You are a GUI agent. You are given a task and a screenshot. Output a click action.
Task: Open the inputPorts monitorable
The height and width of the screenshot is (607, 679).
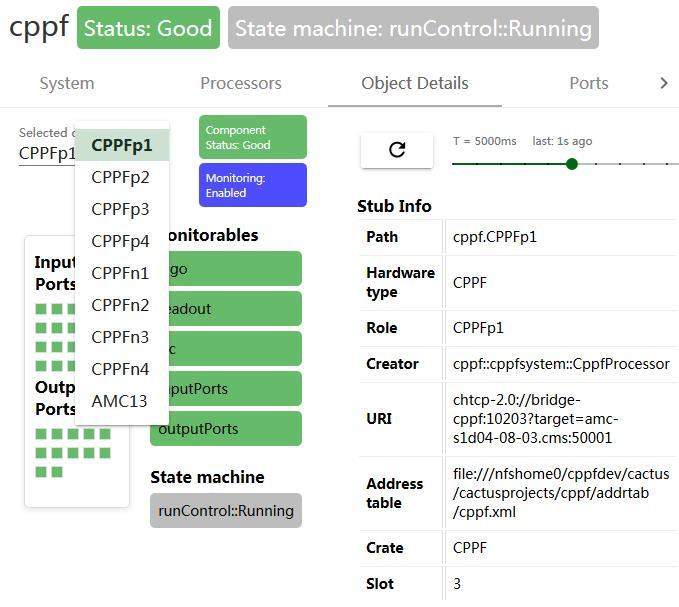click(x=234, y=388)
